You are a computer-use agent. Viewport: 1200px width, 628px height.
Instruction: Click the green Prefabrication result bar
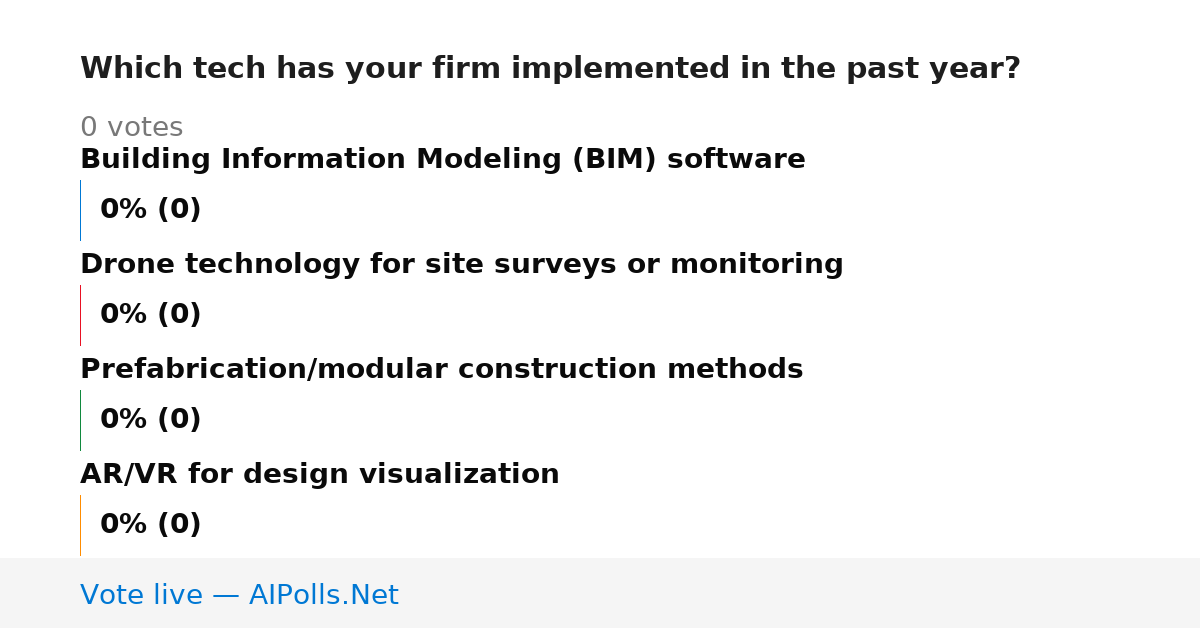[80, 420]
